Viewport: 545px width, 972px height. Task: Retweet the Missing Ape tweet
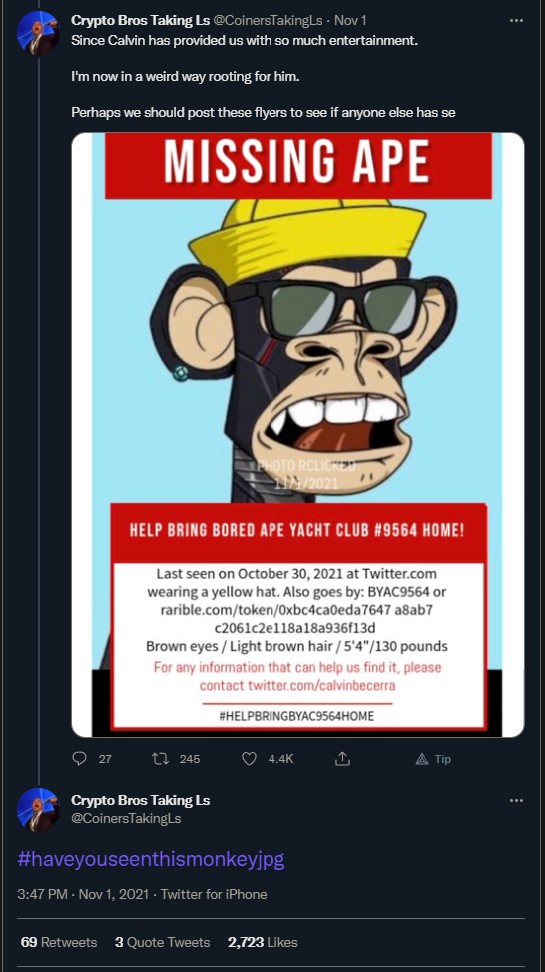(x=160, y=759)
